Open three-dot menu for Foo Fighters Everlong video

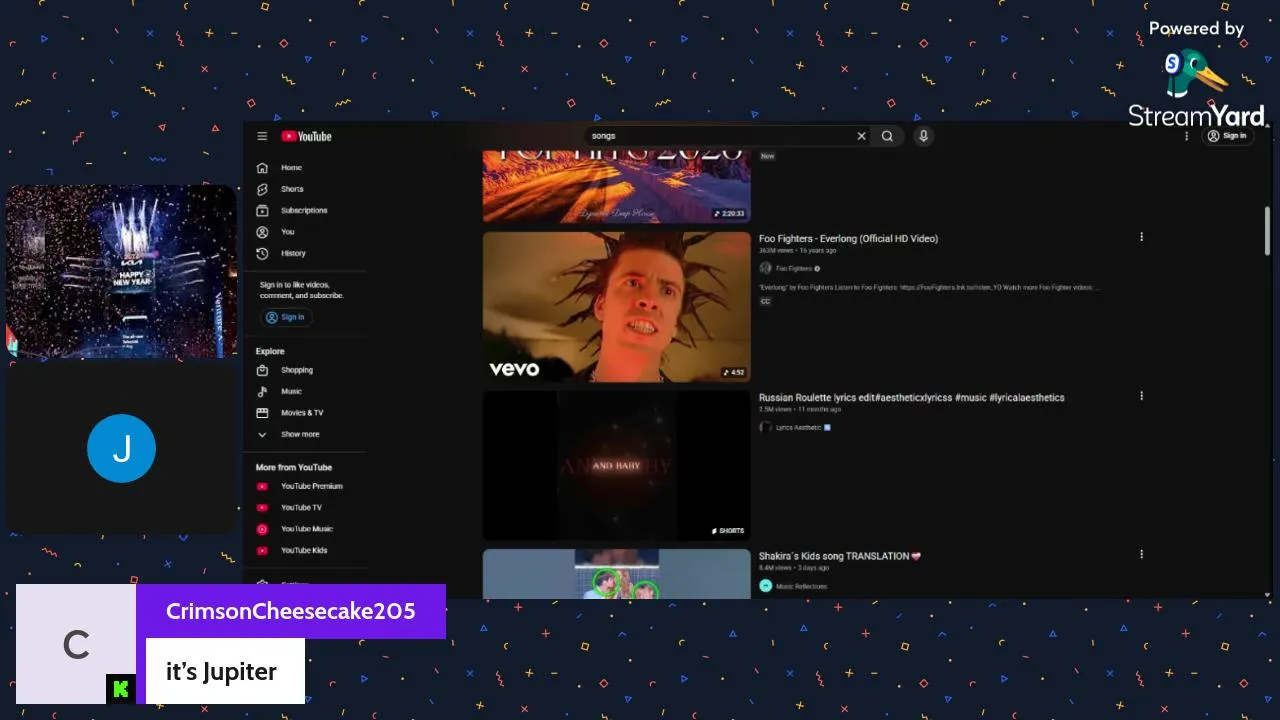[1141, 237]
